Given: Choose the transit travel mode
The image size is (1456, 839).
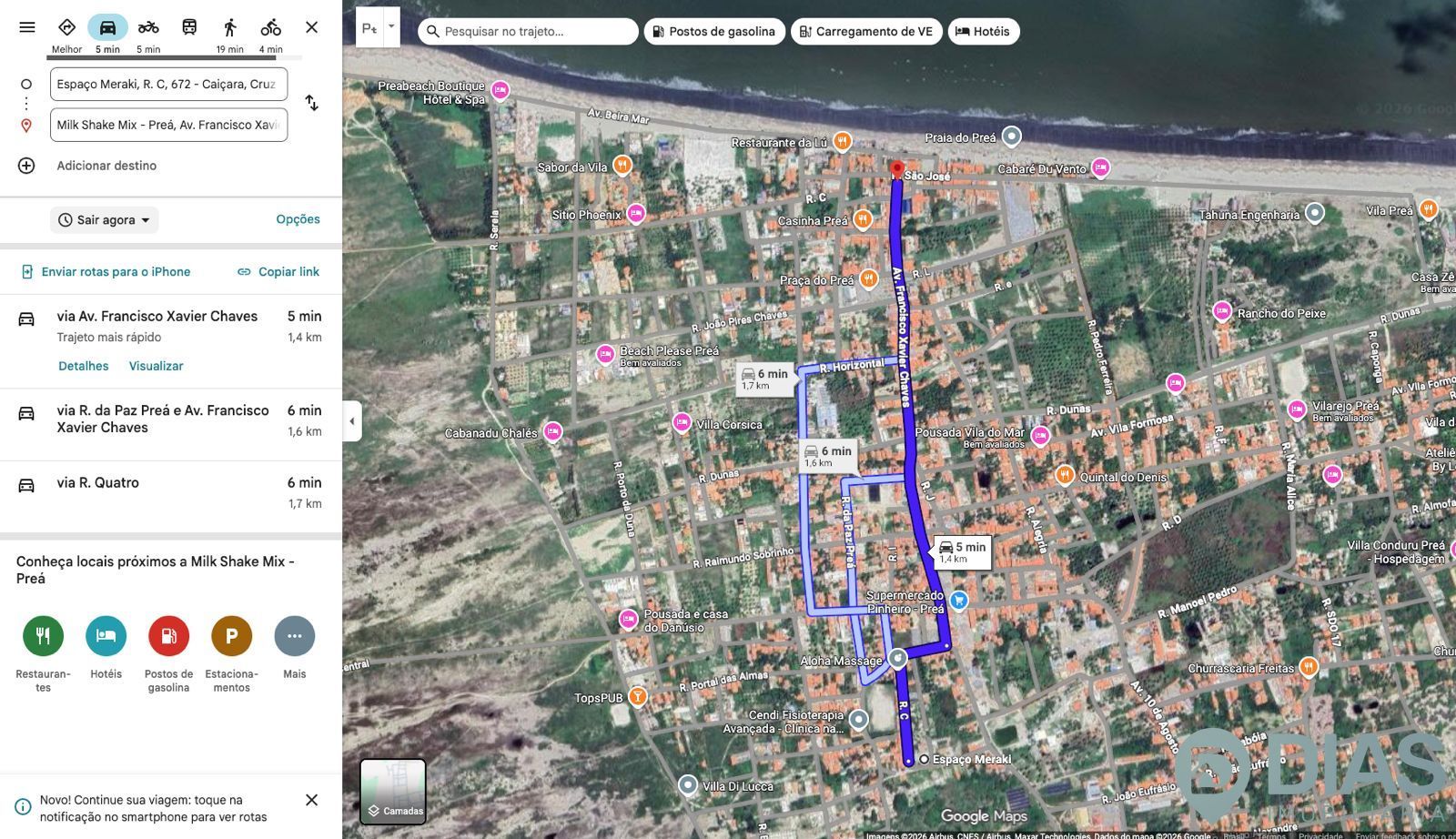Looking at the screenshot, I should click(x=189, y=27).
